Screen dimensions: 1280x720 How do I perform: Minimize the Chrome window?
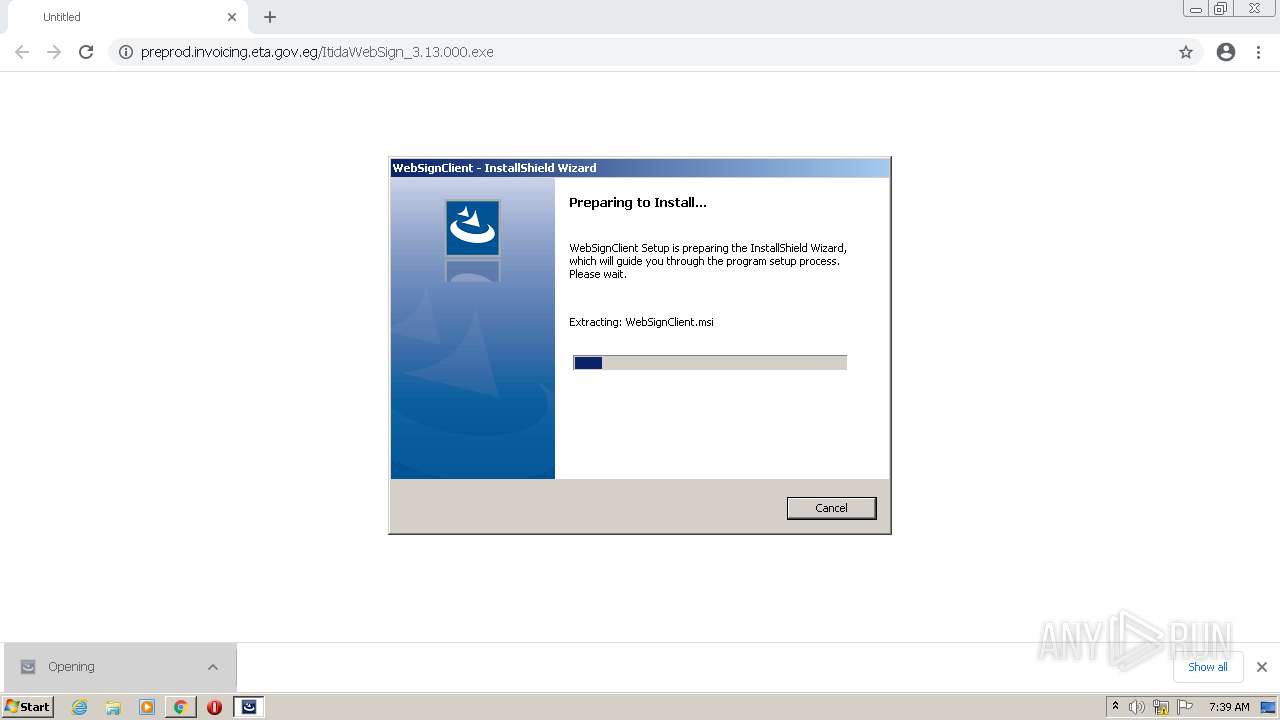pos(1196,9)
